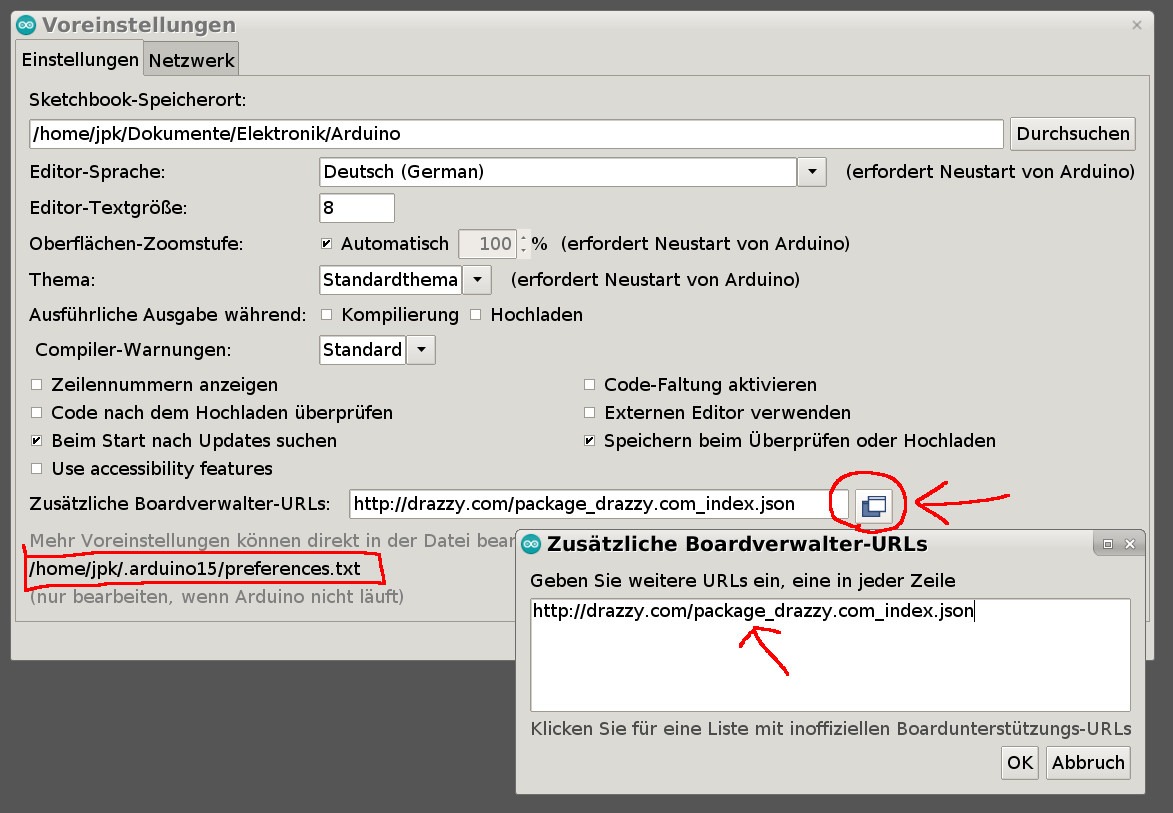
Task: Confirm with the OK button
Action: (1020, 763)
